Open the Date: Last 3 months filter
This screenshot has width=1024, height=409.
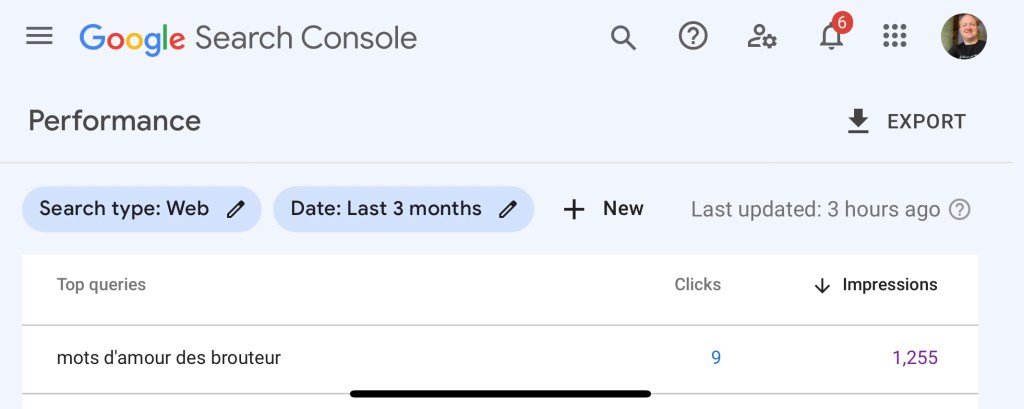tap(386, 209)
